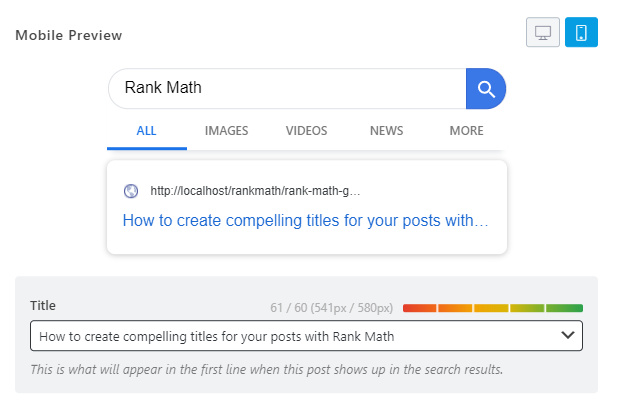Switch to desktop preview mode
Viewport: 617px width, 402px height.
tap(543, 32)
